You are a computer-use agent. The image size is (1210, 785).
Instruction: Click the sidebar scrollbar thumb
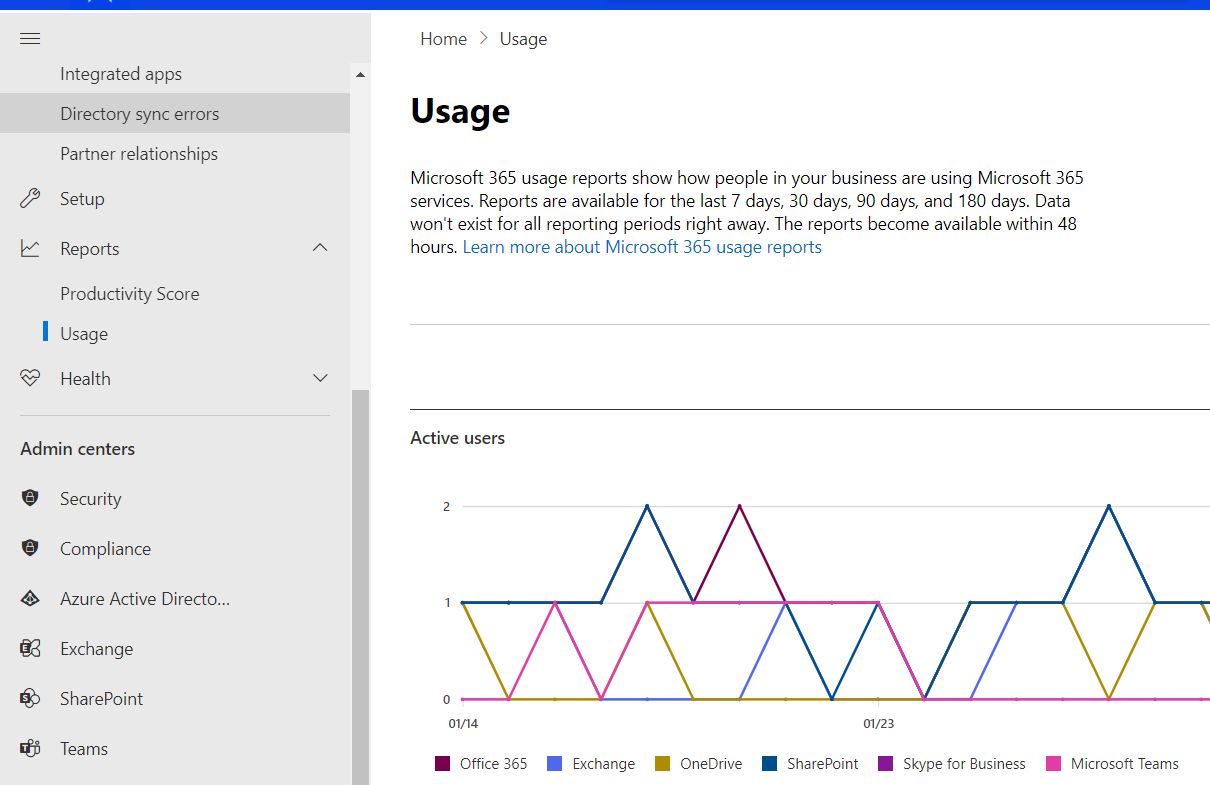360,587
